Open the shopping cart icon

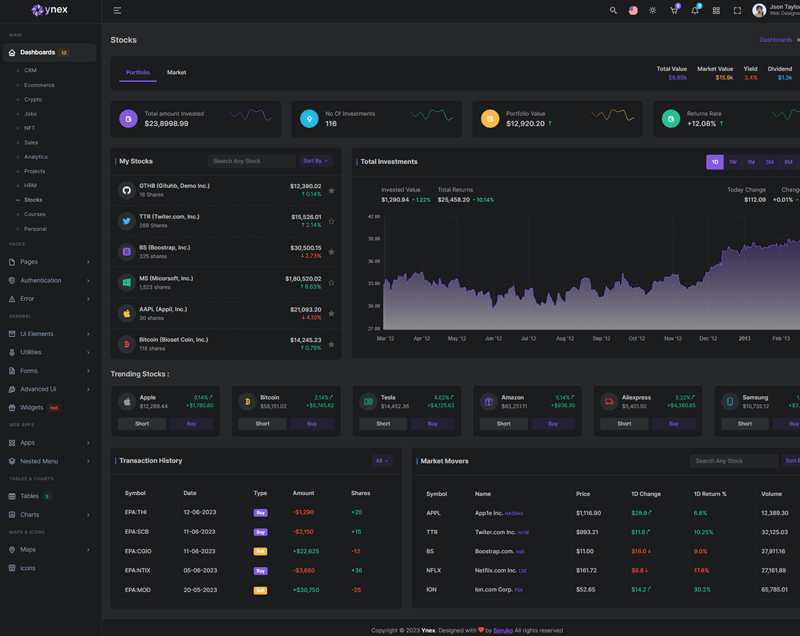[674, 11]
